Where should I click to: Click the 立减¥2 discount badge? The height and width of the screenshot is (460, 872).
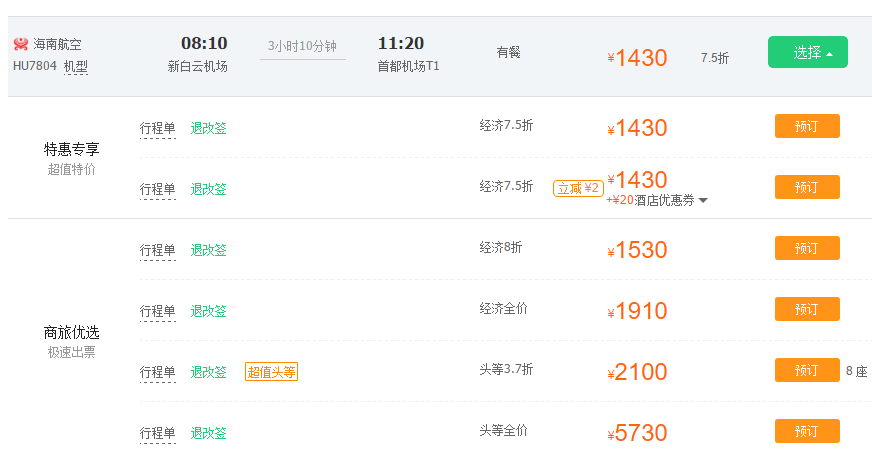point(578,189)
